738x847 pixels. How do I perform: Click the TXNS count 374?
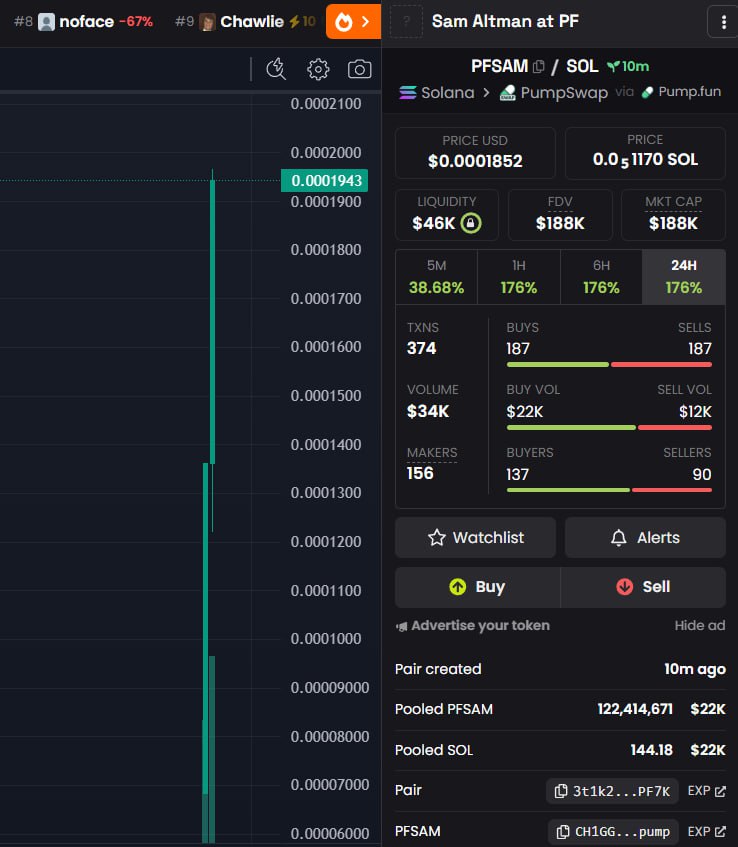coord(421,348)
